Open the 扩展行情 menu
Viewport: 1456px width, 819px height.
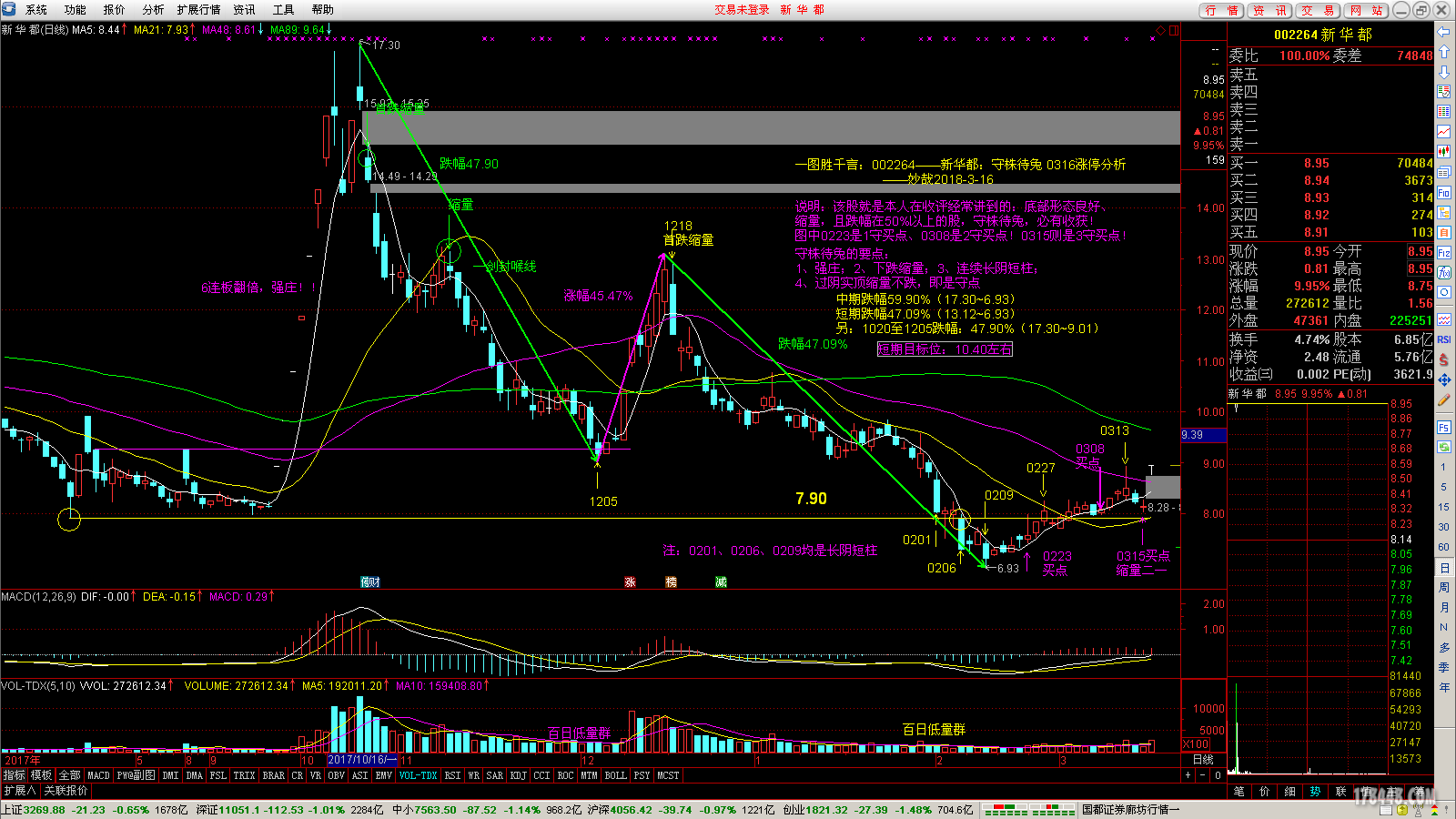(198, 9)
